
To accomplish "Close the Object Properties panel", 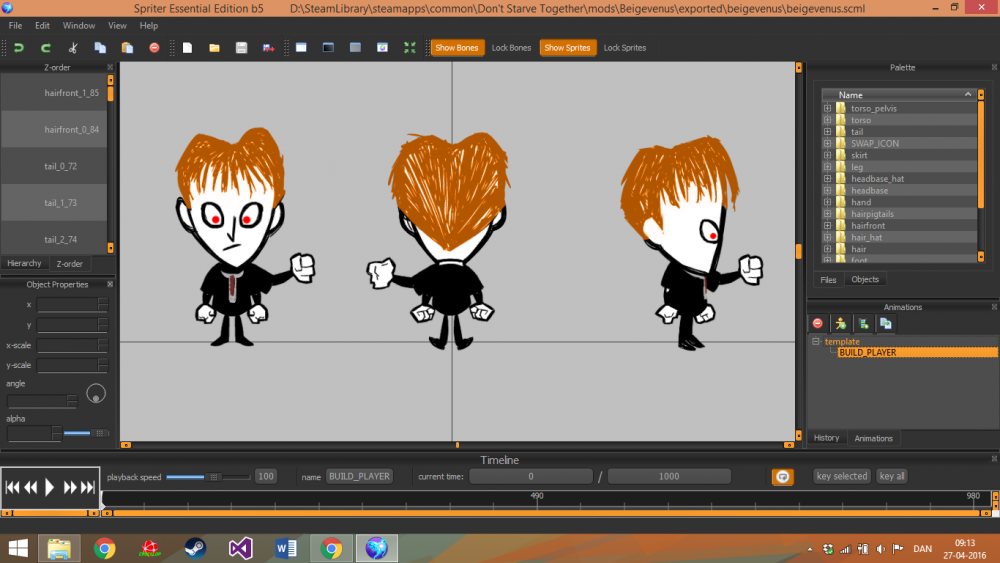I will [x=110, y=284].
